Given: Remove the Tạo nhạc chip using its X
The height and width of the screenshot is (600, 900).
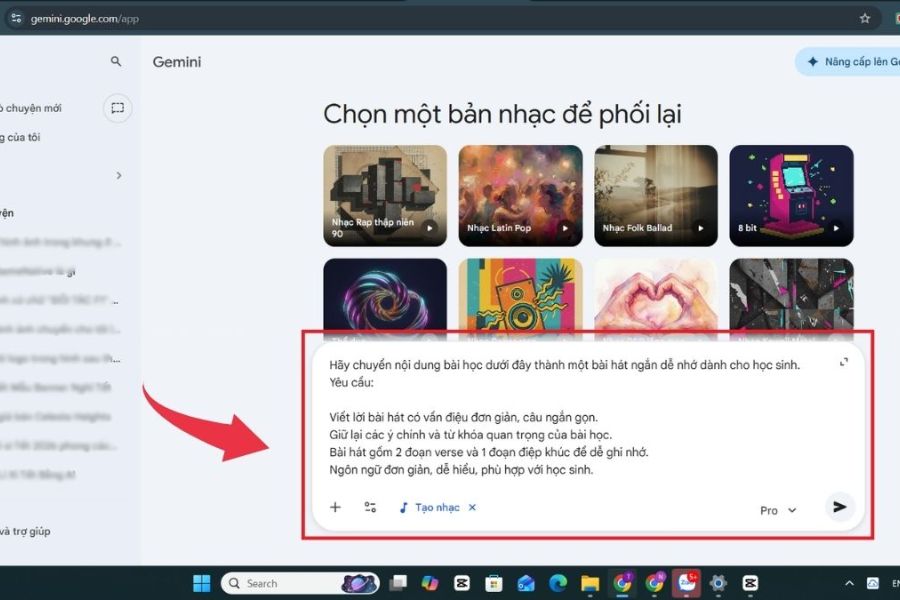Looking at the screenshot, I should coord(472,507).
